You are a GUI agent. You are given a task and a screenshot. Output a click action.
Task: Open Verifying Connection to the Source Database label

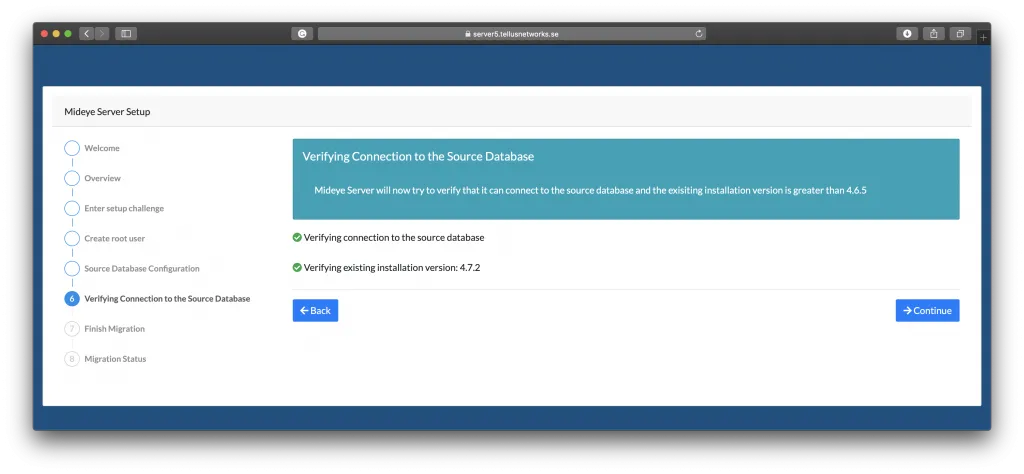click(167, 298)
